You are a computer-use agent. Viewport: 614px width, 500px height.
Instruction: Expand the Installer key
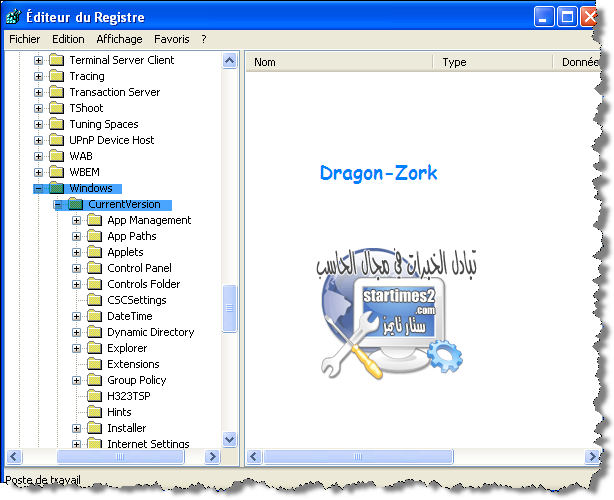(76, 428)
